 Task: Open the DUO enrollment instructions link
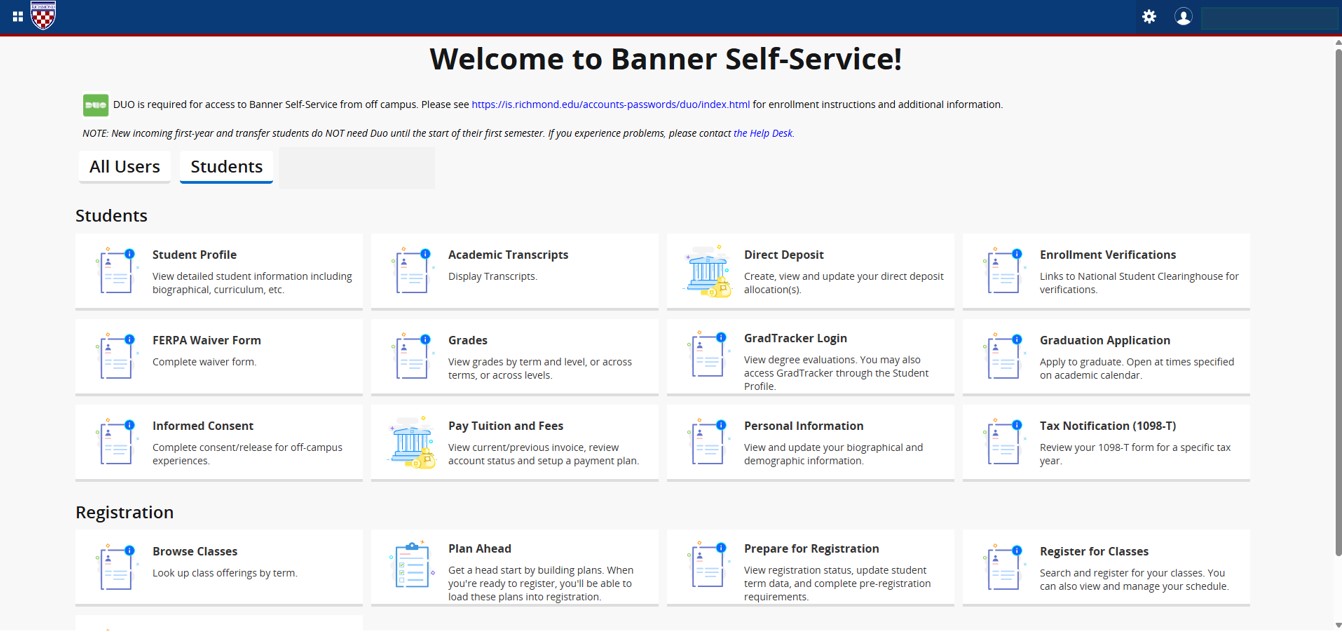(610, 104)
